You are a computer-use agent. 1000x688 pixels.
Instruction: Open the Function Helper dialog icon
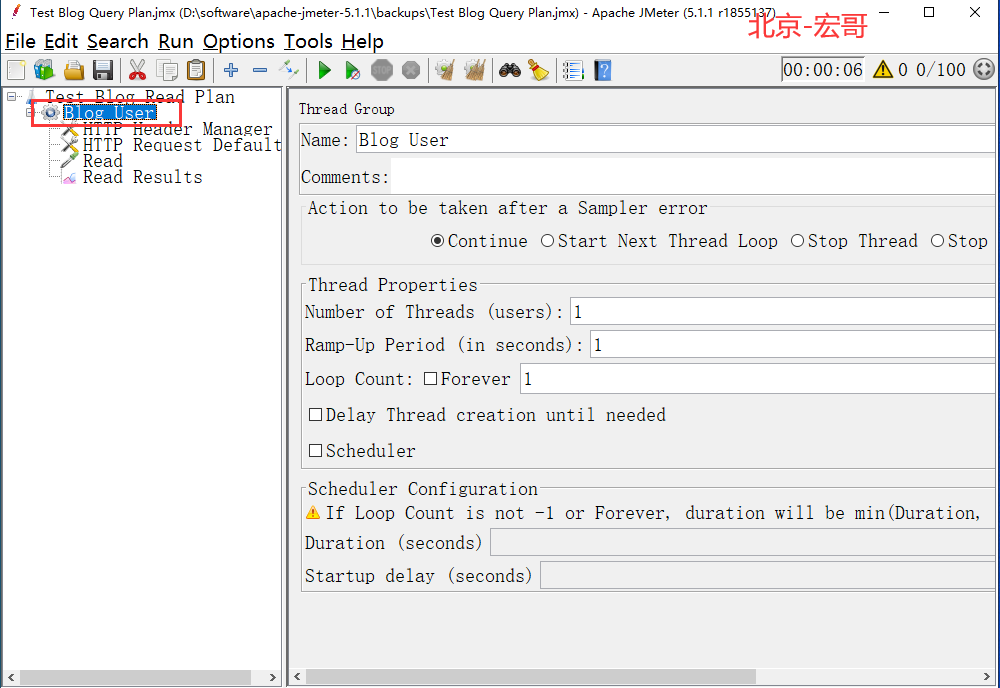[573, 70]
